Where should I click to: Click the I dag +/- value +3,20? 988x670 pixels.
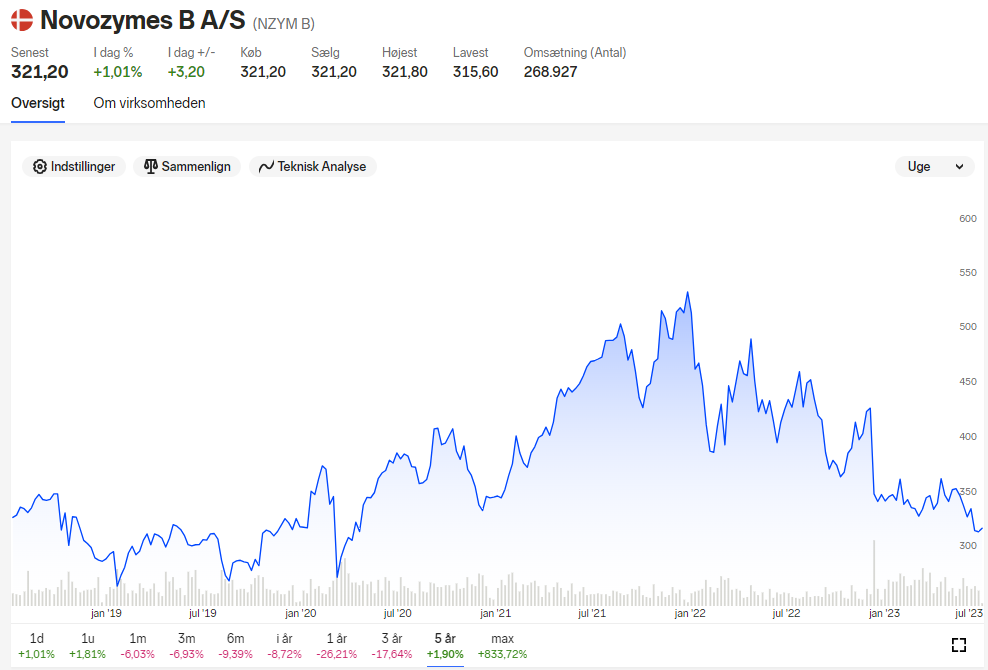(x=187, y=72)
